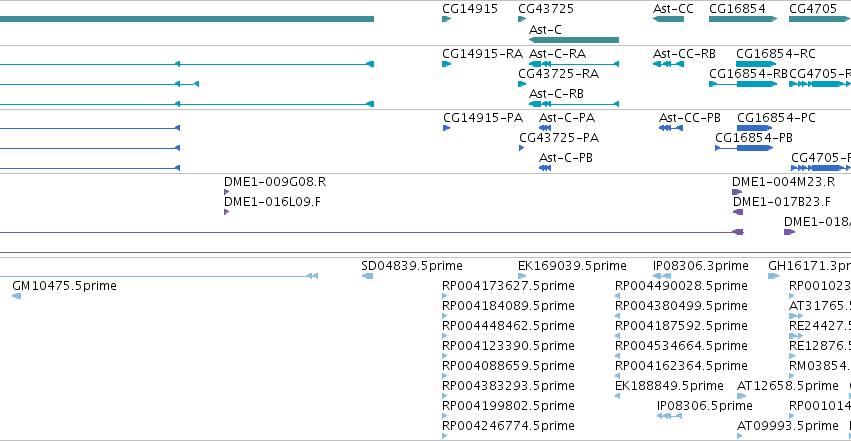This screenshot has height=441, width=851.
Task: Click transcript CG16854-RC
Action: [756, 64]
